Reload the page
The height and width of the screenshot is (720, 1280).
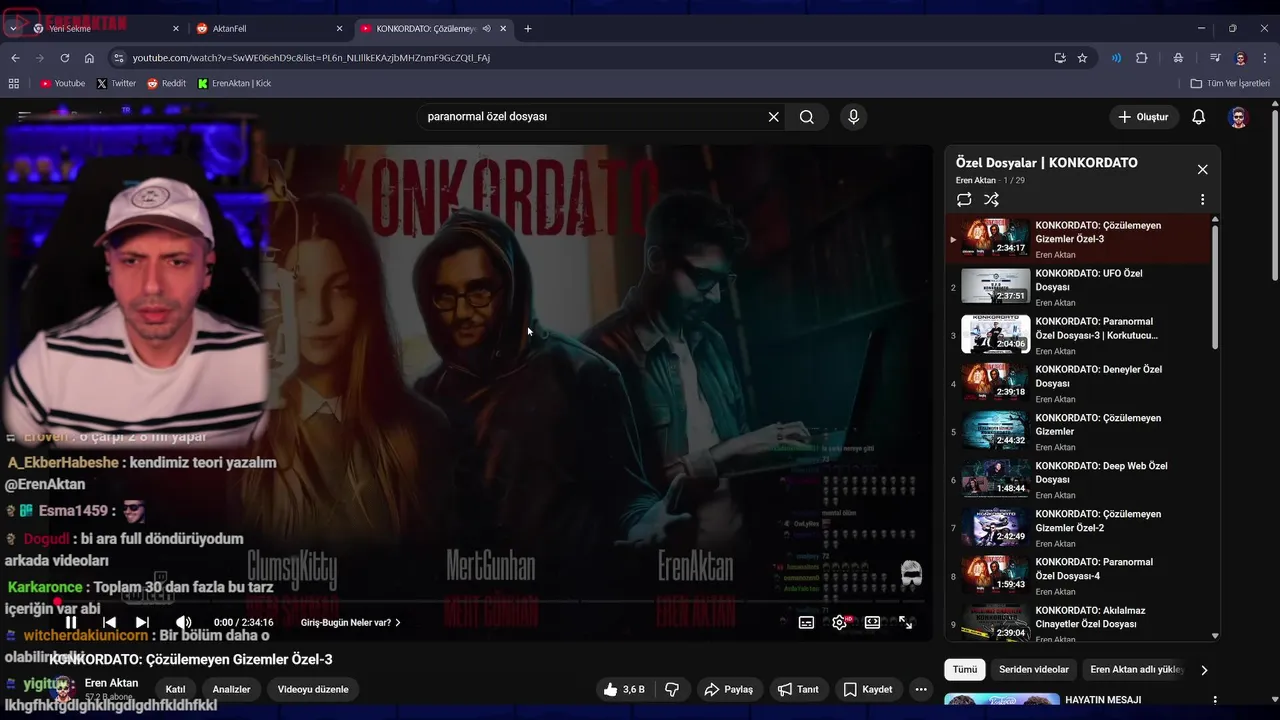[x=65, y=58]
